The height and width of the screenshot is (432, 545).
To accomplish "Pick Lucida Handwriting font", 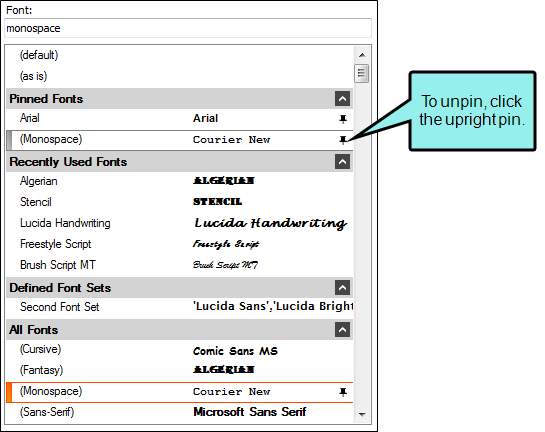I will click(180, 223).
